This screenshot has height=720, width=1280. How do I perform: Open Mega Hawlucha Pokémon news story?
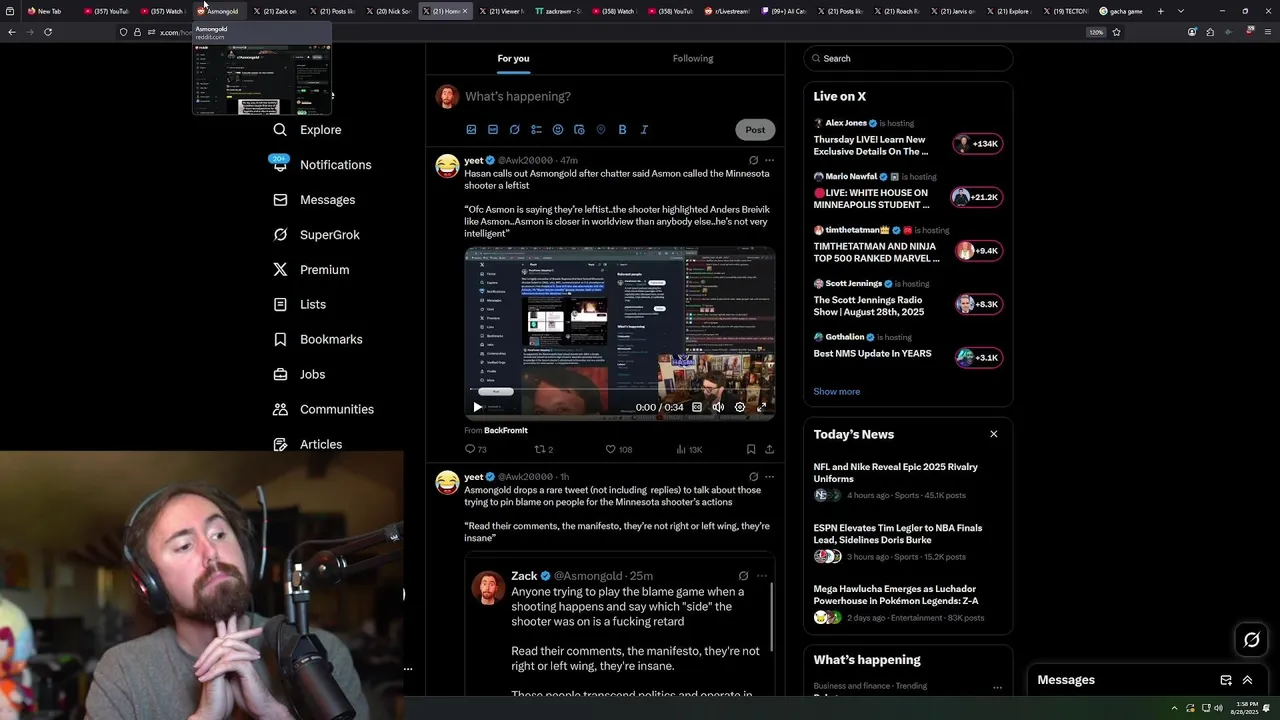coord(908,603)
